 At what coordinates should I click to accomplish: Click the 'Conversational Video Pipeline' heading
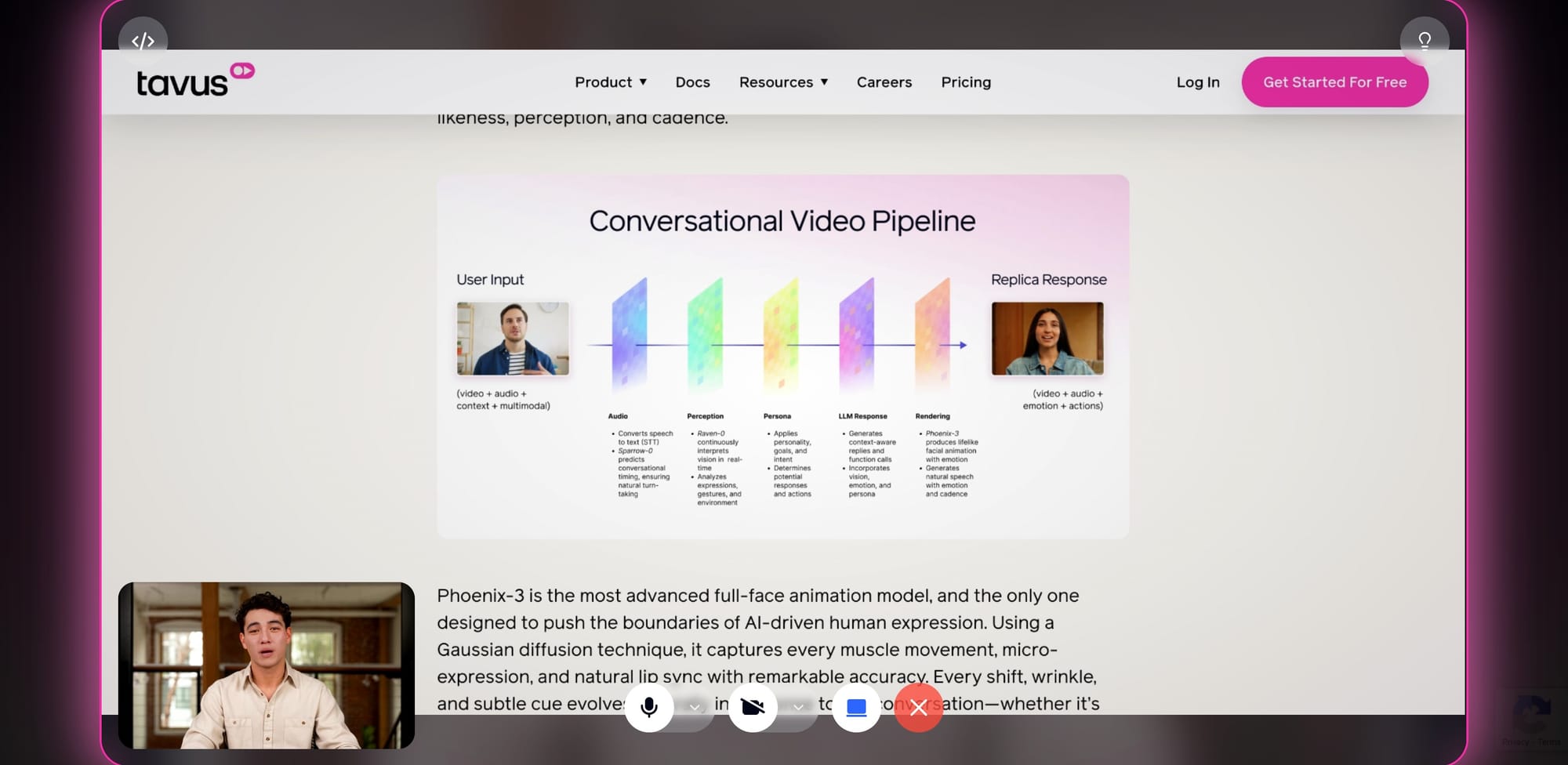[x=782, y=221]
